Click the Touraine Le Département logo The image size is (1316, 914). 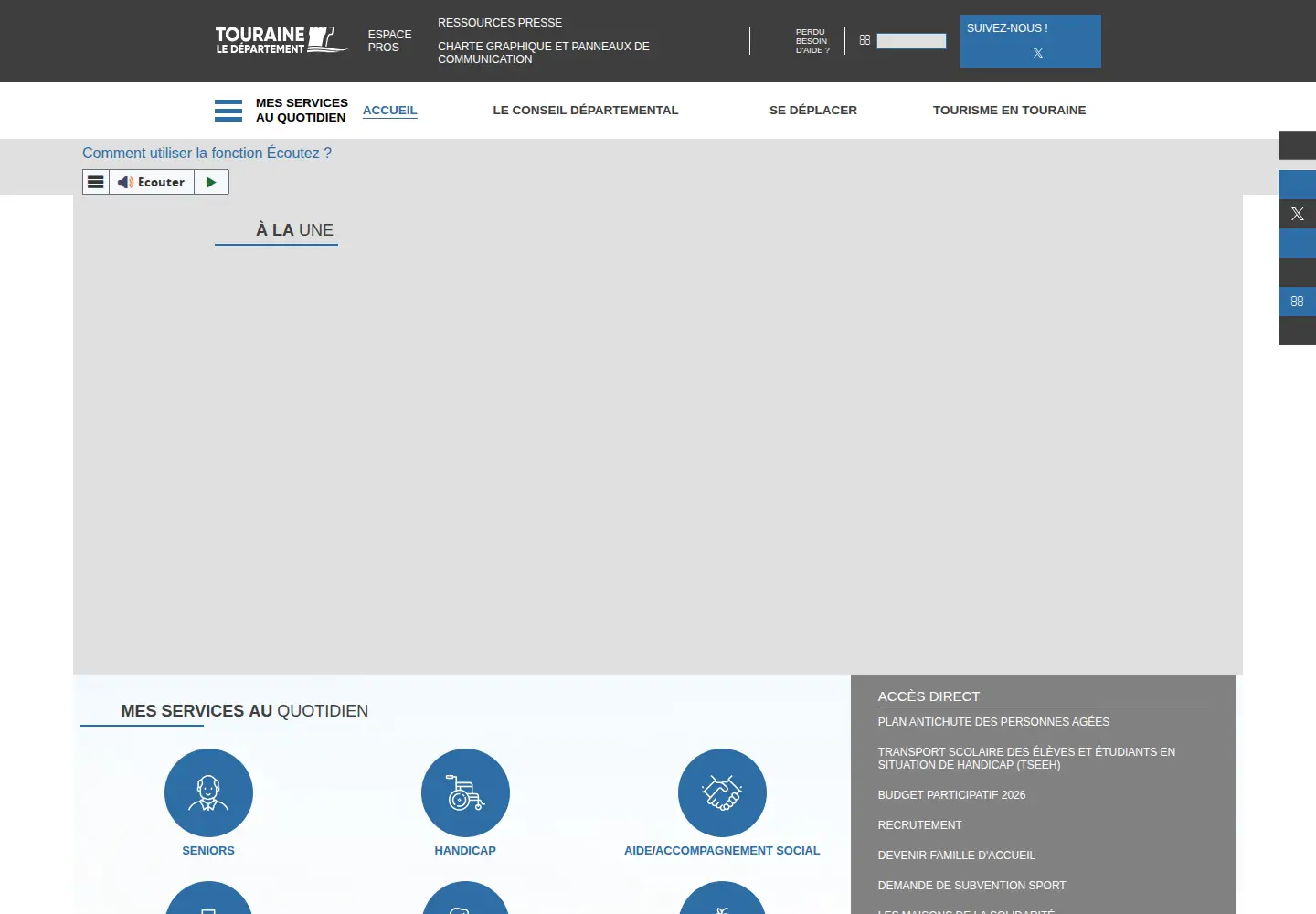[281, 40]
